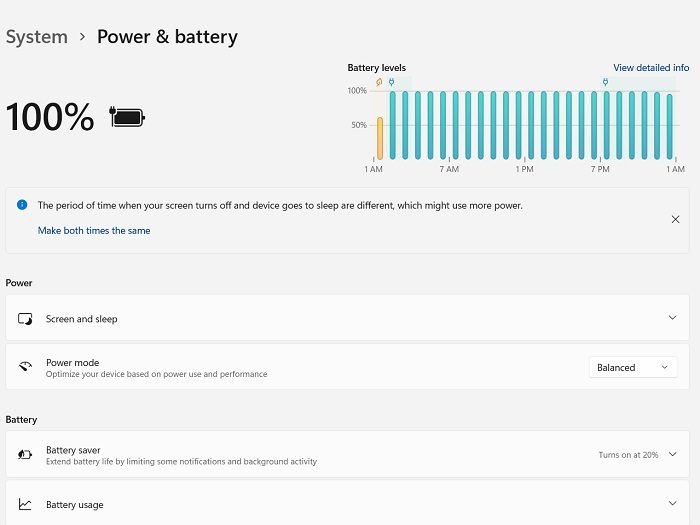Click the Battery saver leaf icon

pyautogui.click(x=25, y=454)
